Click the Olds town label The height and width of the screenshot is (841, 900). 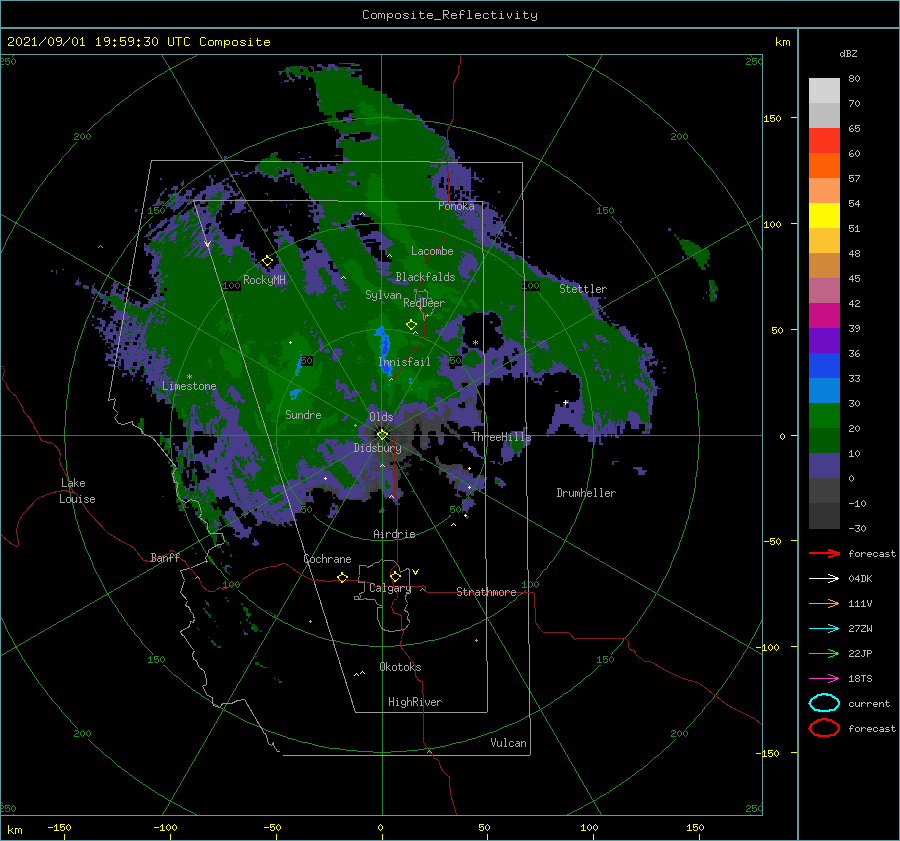point(381,417)
